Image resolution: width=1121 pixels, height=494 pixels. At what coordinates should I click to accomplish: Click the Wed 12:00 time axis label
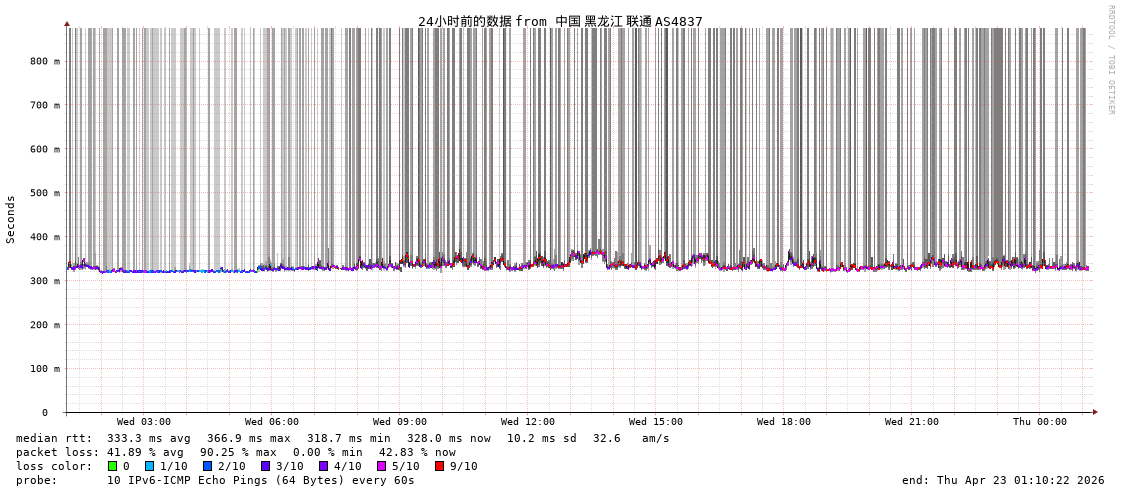(528, 422)
